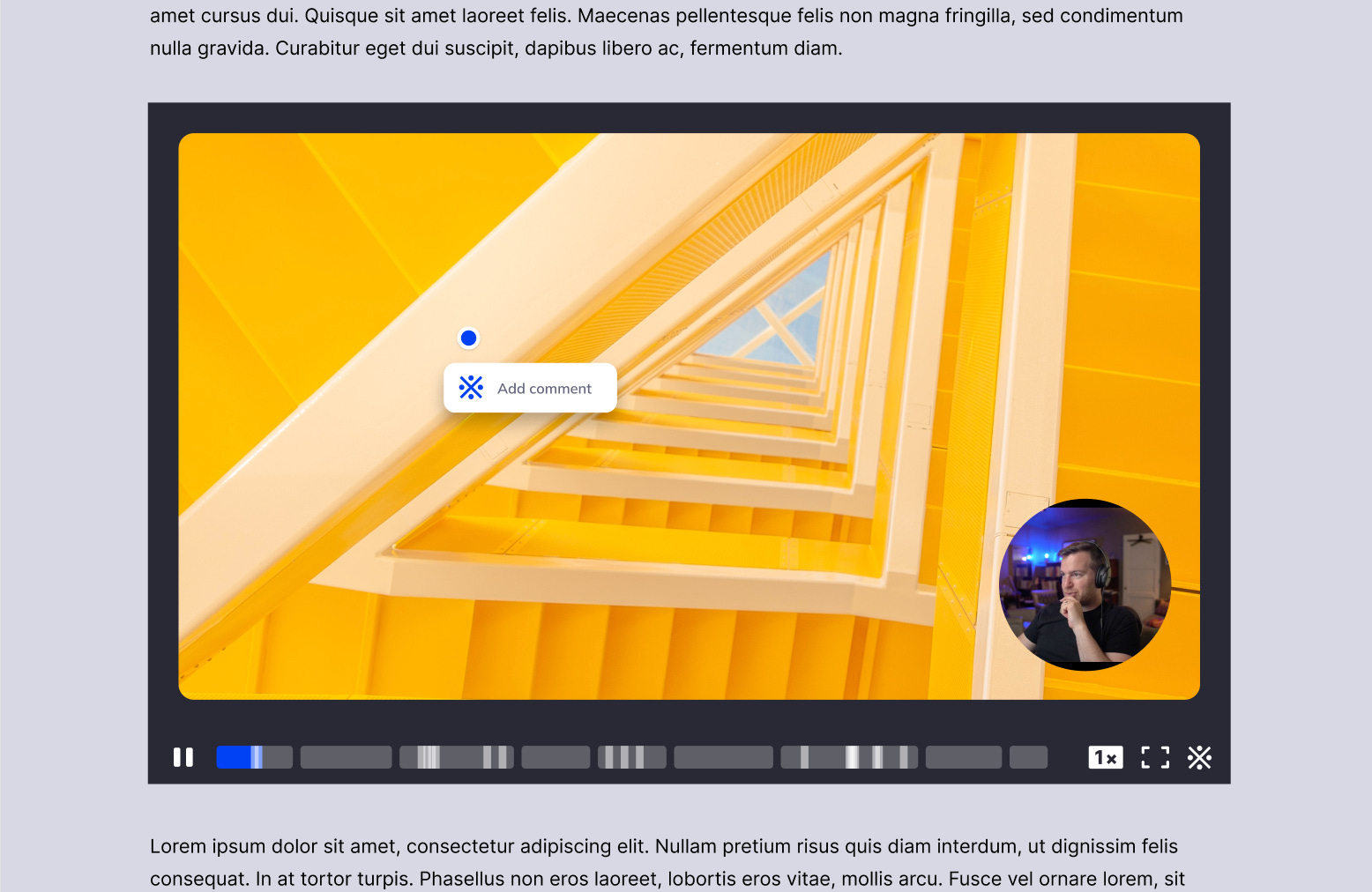Click the circular webcam presenter thumbnail

(1085, 585)
